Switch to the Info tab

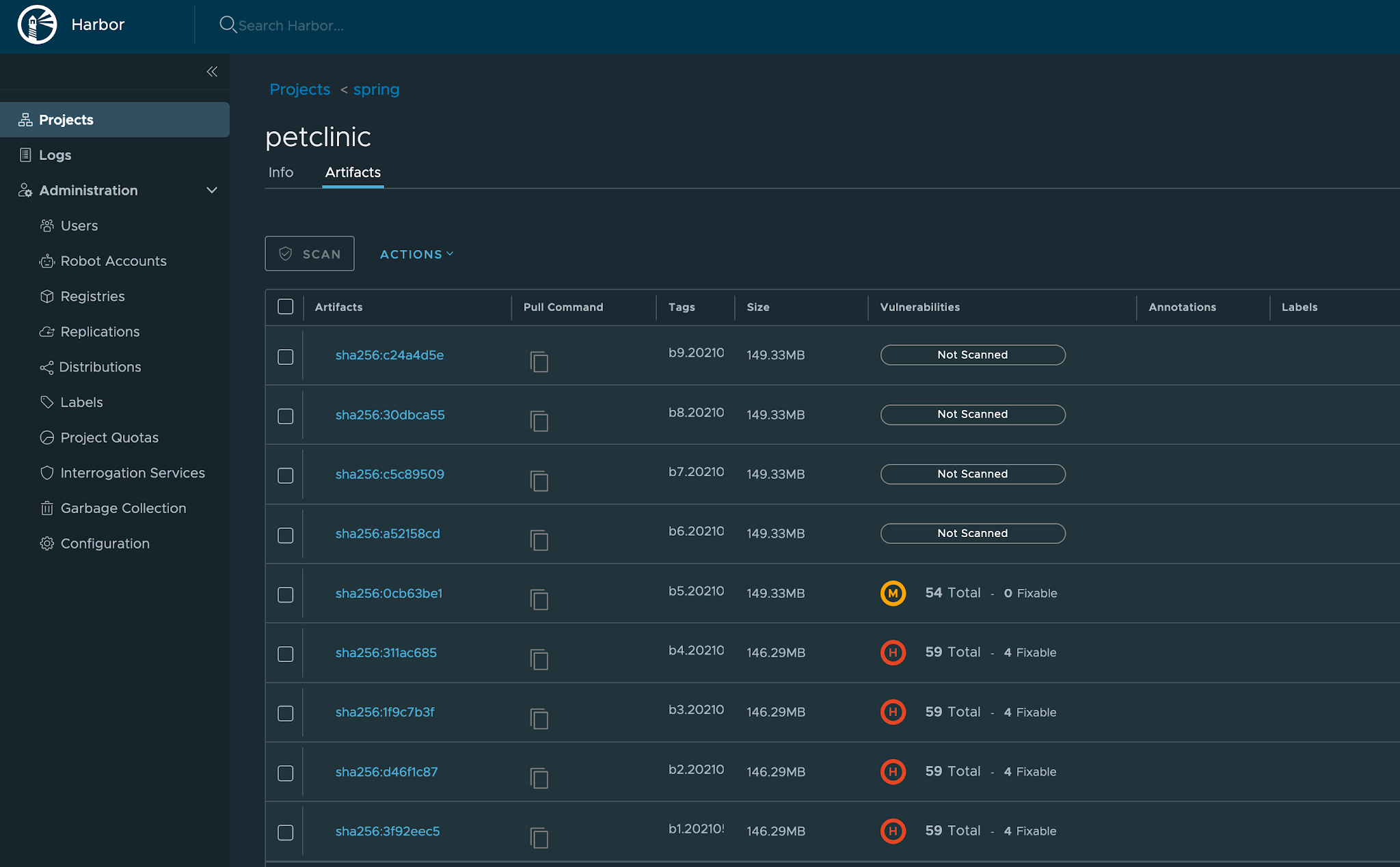tap(280, 172)
